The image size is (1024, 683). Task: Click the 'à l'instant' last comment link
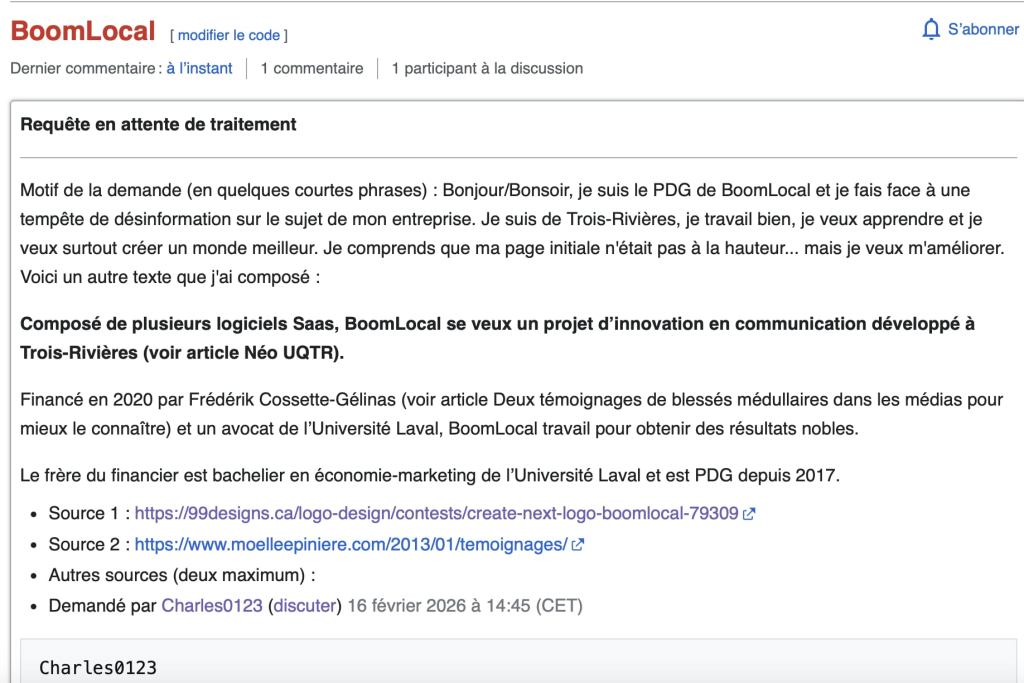click(199, 68)
